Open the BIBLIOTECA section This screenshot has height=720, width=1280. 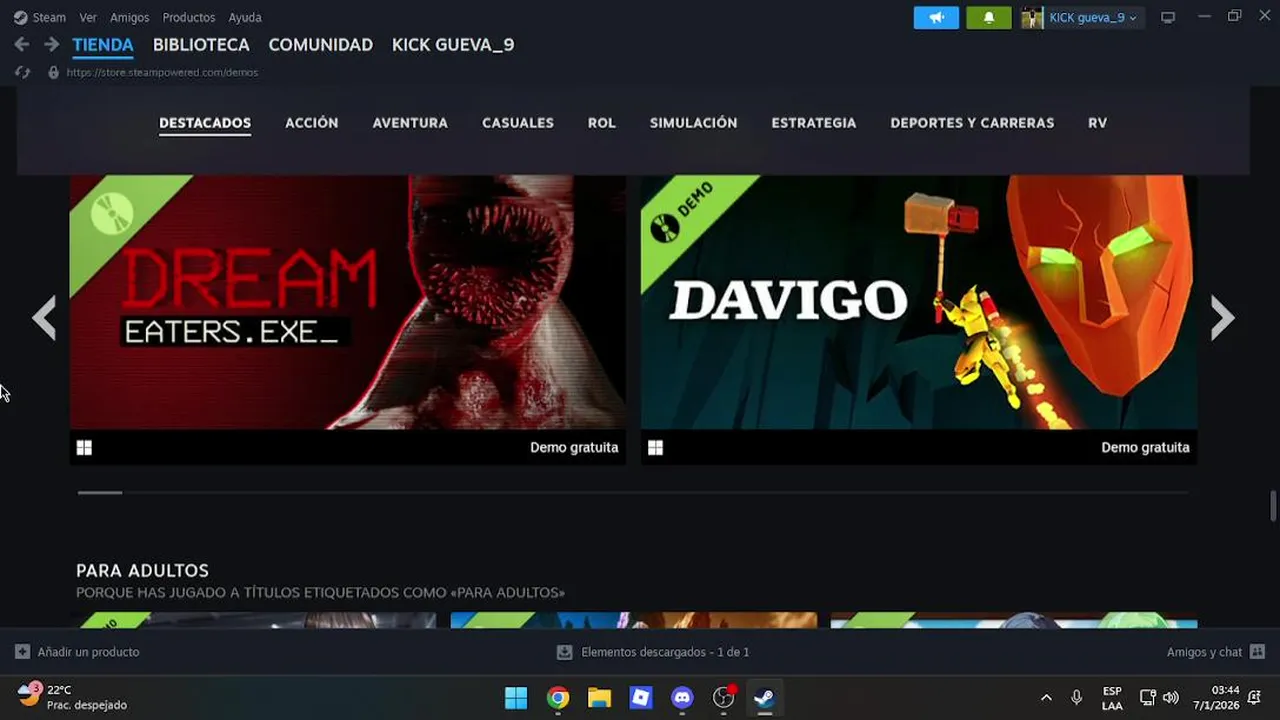pyautogui.click(x=201, y=45)
